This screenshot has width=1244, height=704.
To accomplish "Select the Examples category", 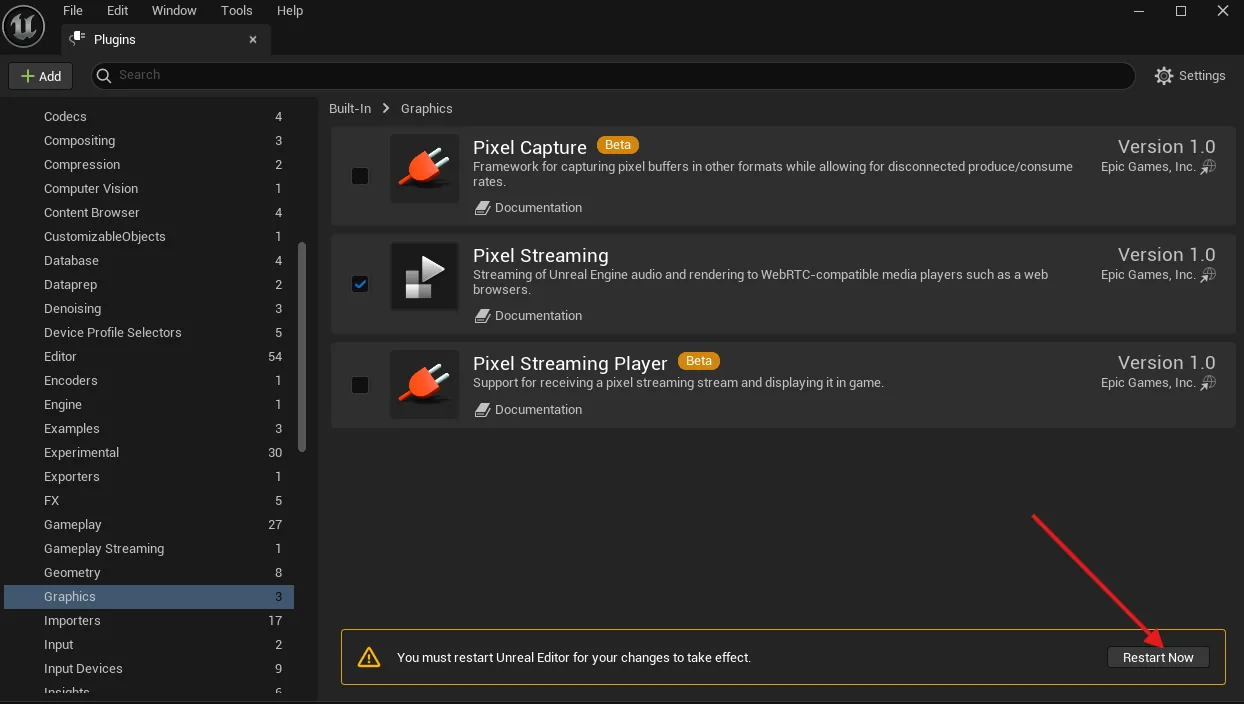I will coord(149,429).
